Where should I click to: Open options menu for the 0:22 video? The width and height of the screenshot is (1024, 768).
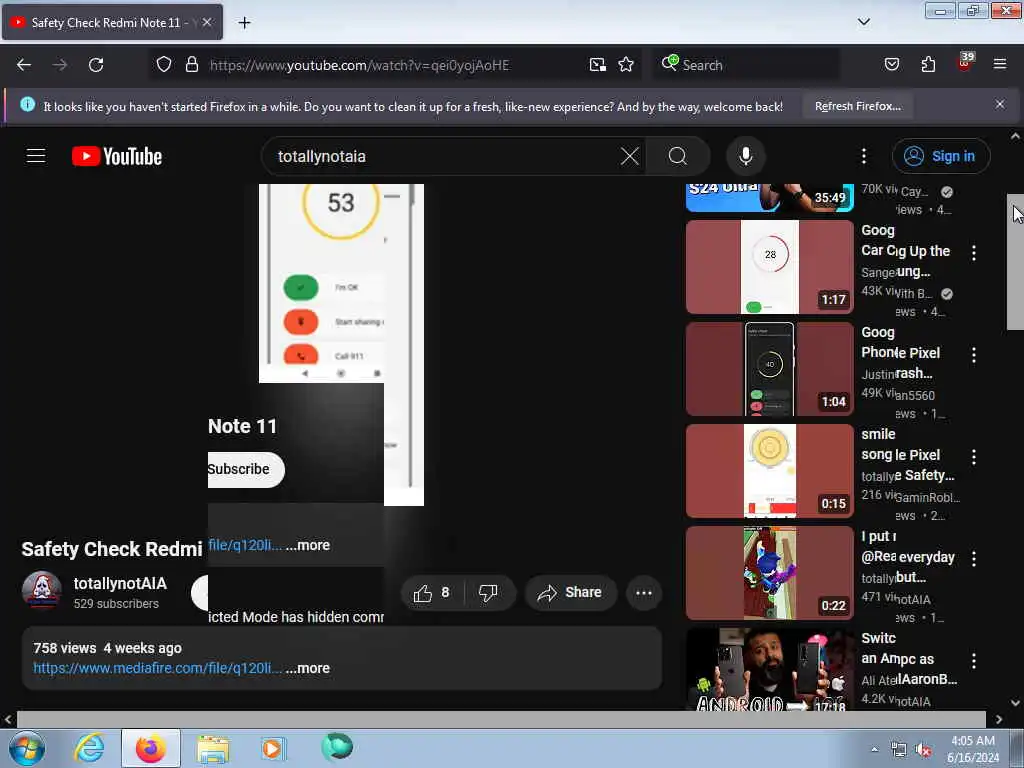(974, 559)
